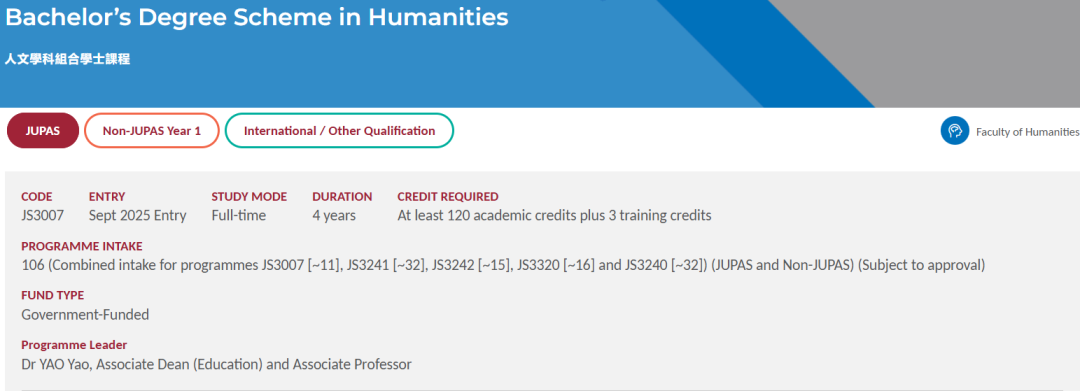This screenshot has width=1080, height=391.
Task: Click the STUDY MODE label
Action: [x=249, y=197]
